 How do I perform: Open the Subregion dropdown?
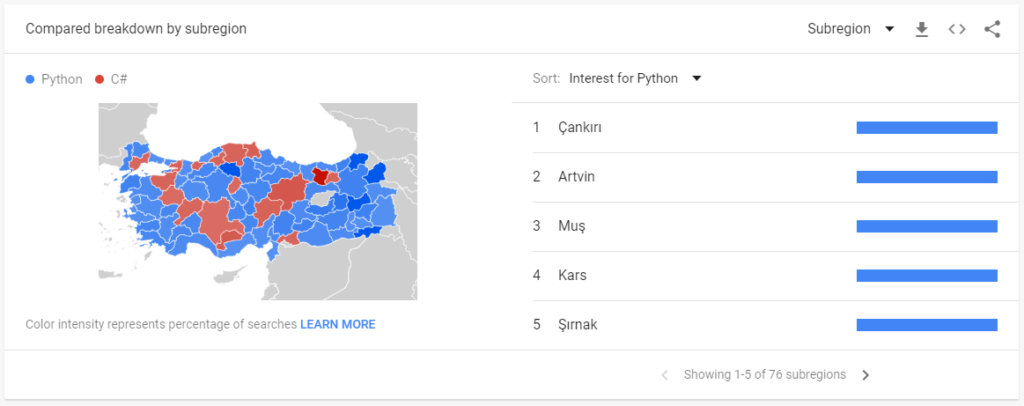[x=850, y=29]
